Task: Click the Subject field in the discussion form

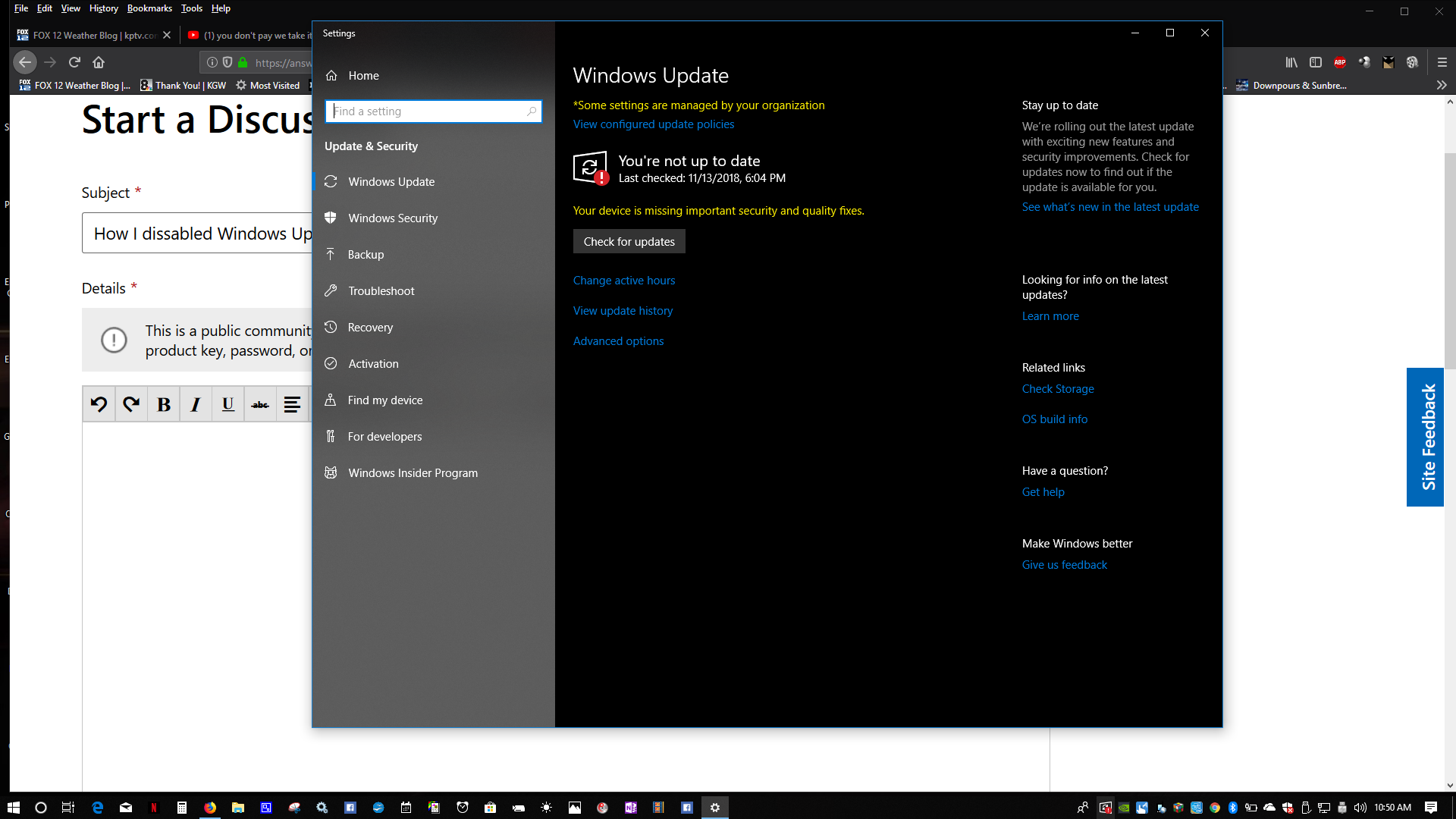Action: [197, 233]
